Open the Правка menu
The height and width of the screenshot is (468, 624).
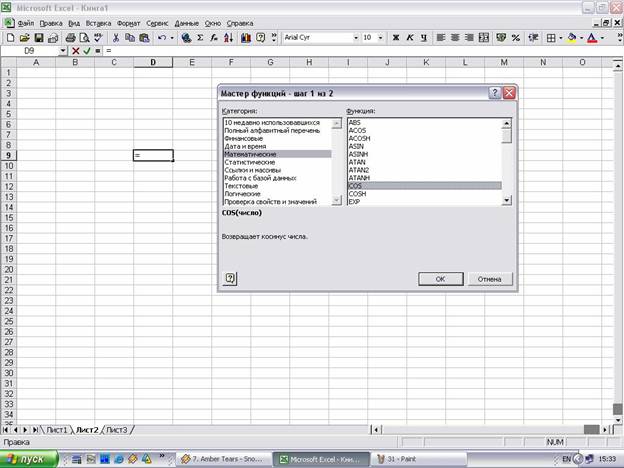point(51,23)
